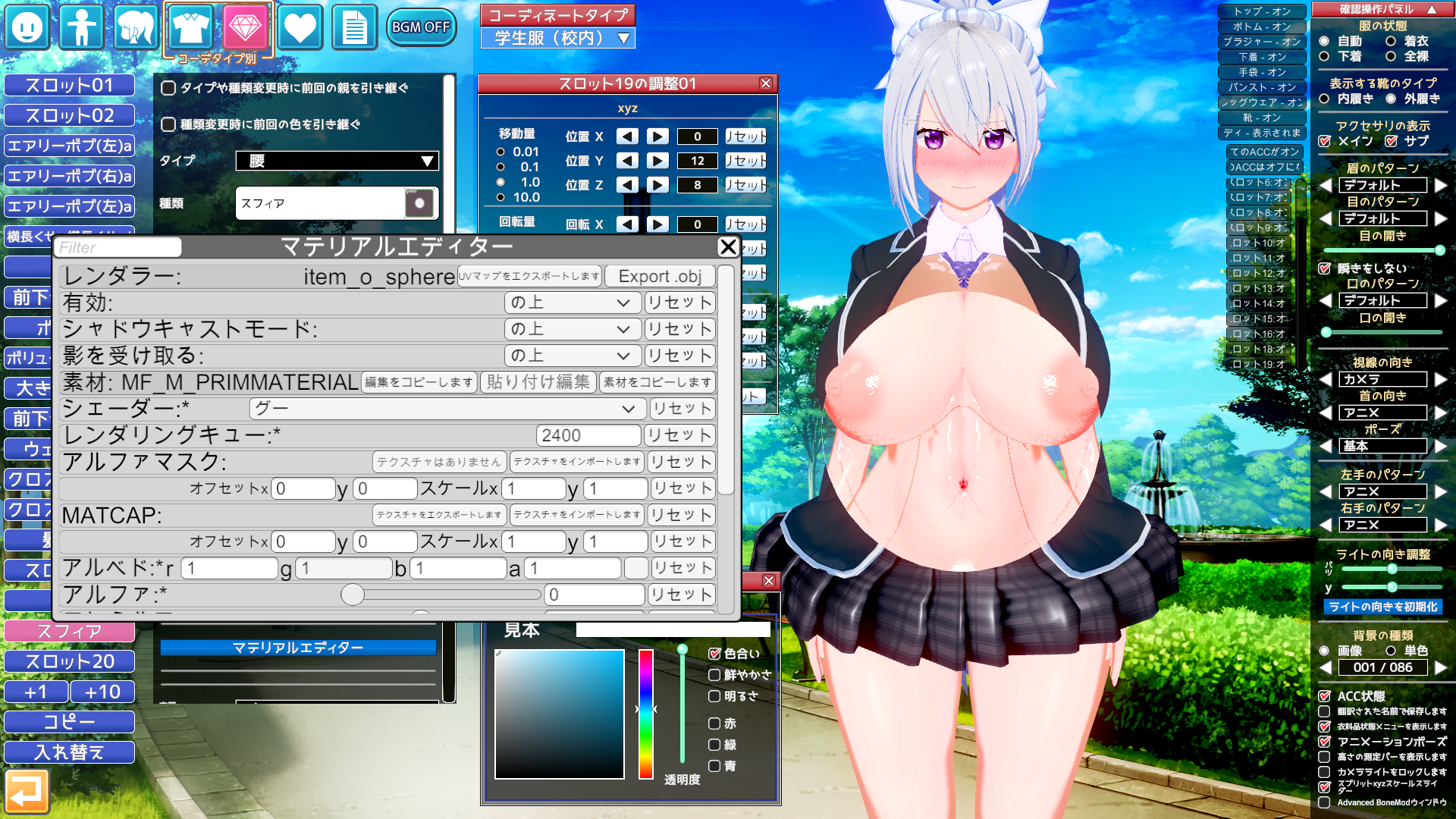Viewport: 1456px width, 819px height.
Task: Select the hair category icon
Action: 136,28
